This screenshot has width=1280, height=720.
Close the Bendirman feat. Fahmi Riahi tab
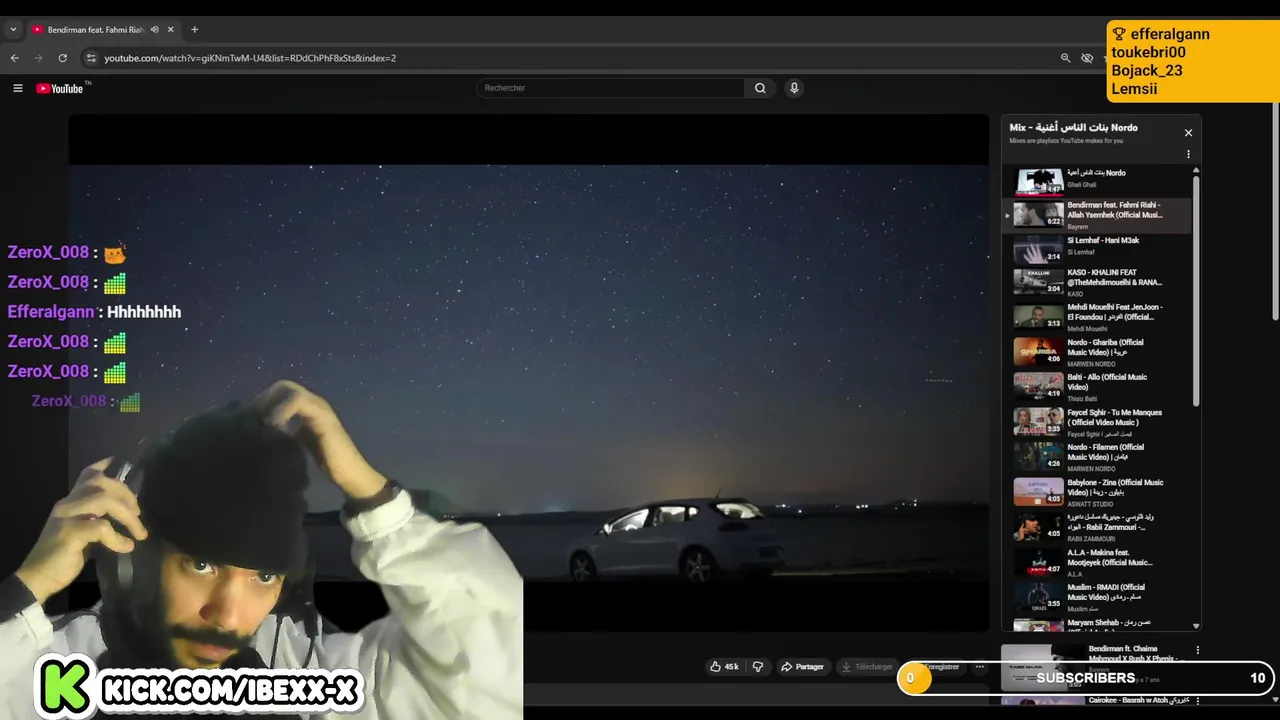pyautogui.click(x=171, y=30)
